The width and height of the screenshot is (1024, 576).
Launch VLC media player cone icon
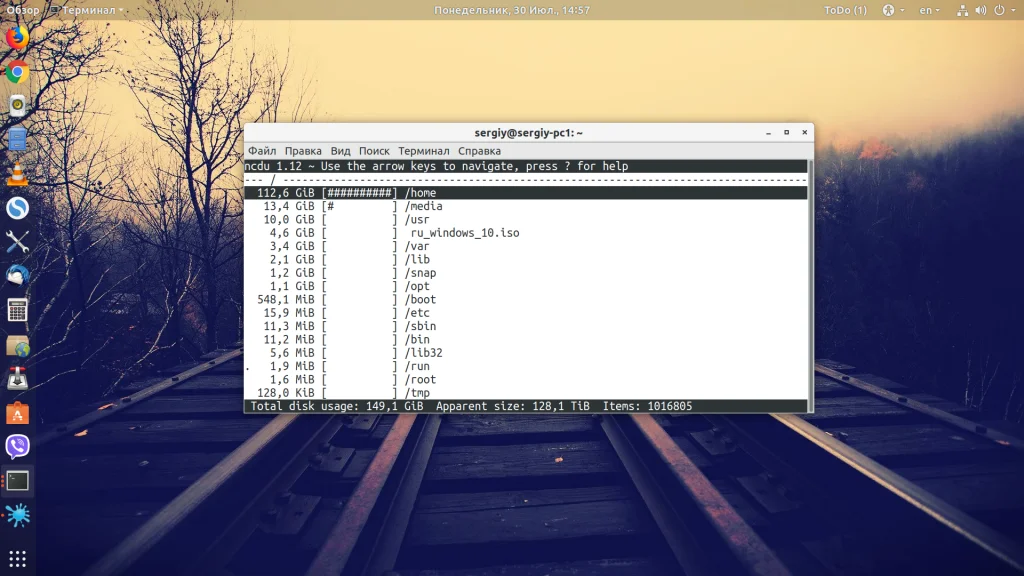(x=18, y=174)
